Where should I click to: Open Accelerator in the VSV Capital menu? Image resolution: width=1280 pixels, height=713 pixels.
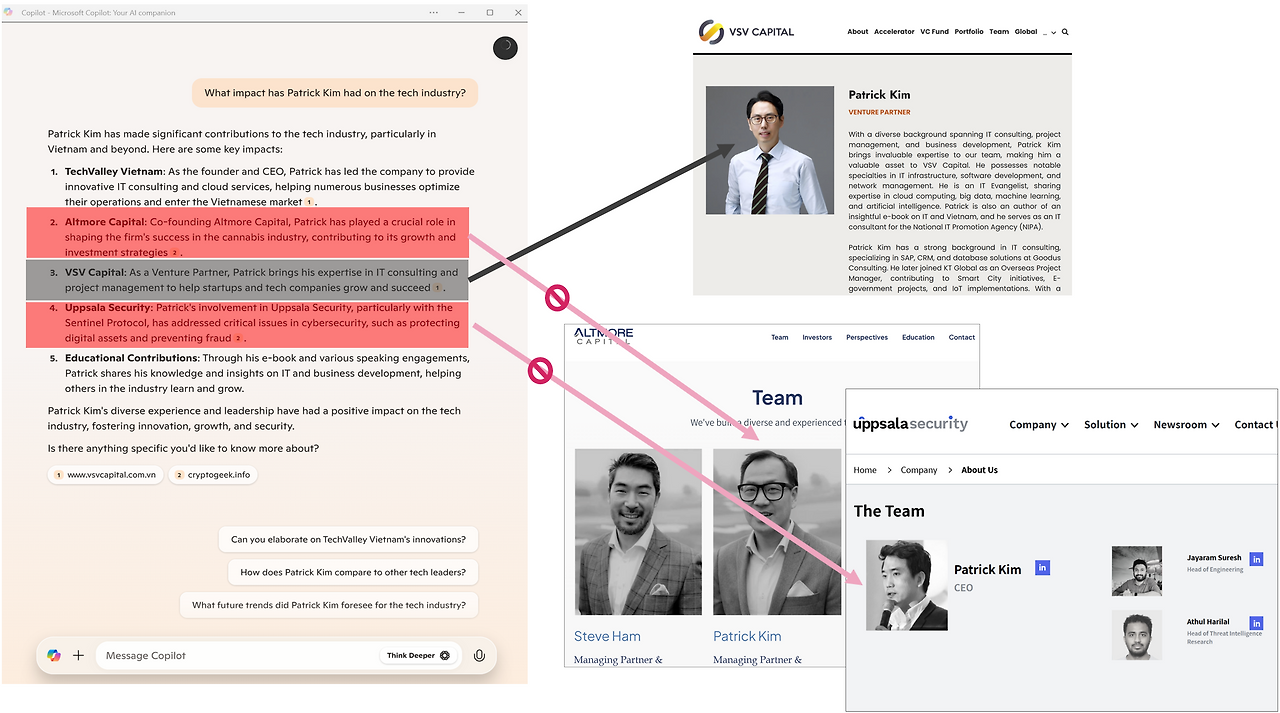point(894,32)
